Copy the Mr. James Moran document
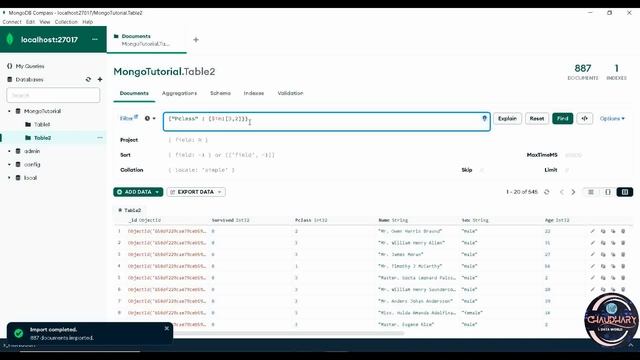 click(x=603, y=254)
